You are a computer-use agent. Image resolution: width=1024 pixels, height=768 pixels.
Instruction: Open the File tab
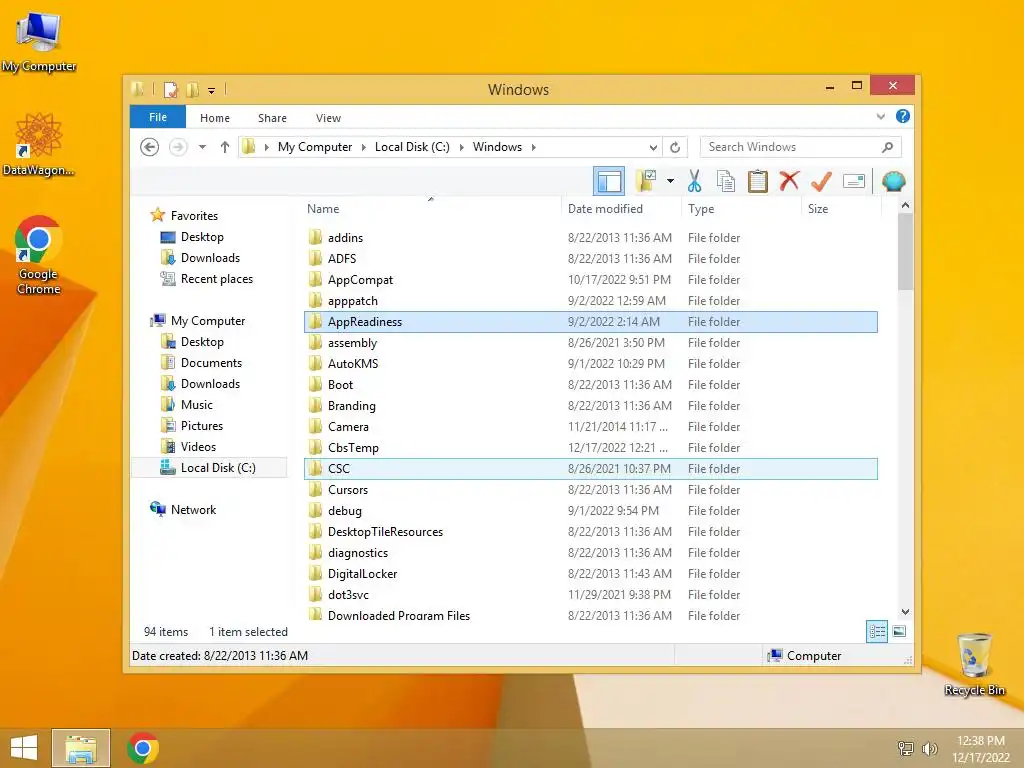157,117
